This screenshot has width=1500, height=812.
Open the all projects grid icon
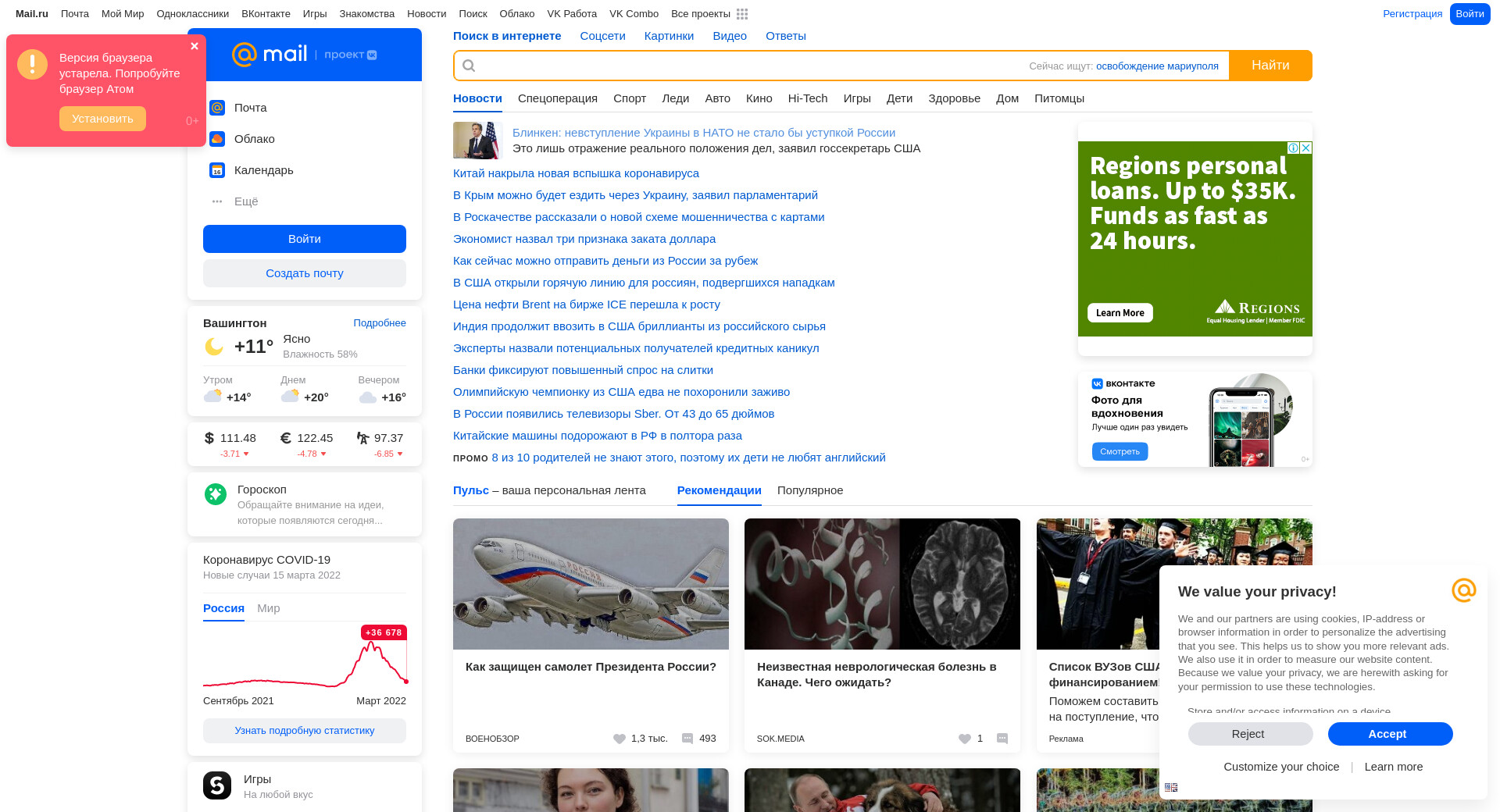click(742, 14)
